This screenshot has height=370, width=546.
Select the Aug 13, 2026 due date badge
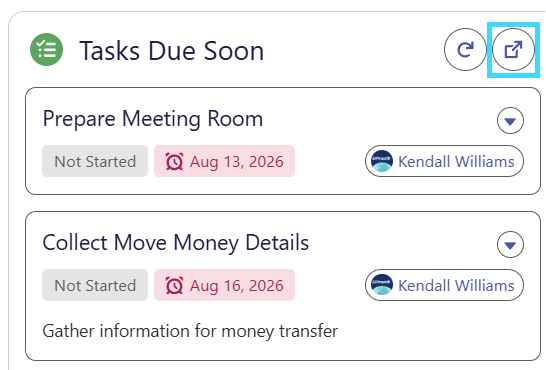[x=225, y=161]
